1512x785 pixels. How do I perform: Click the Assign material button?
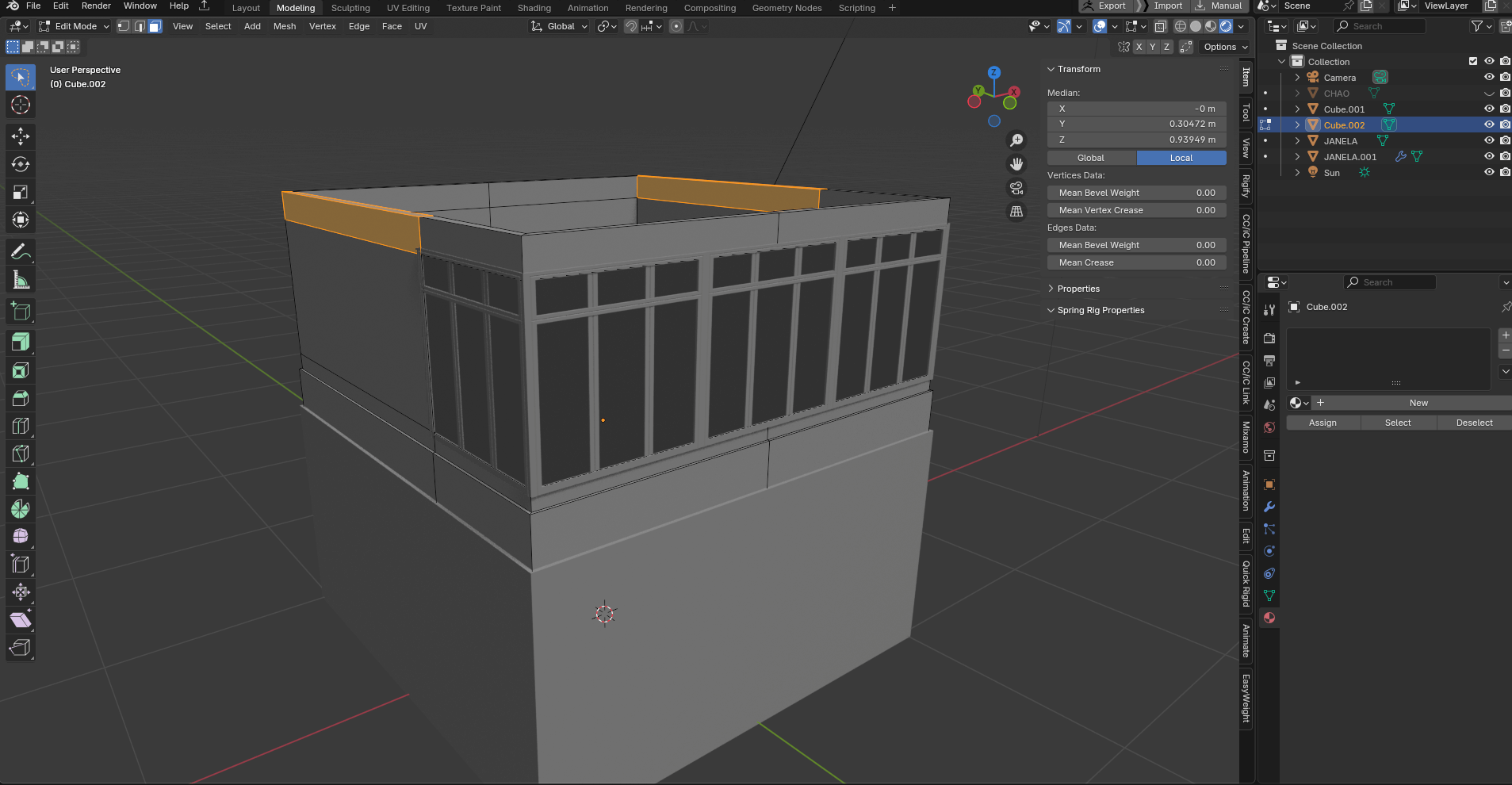pyautogui.click(x=1323, y=423)
